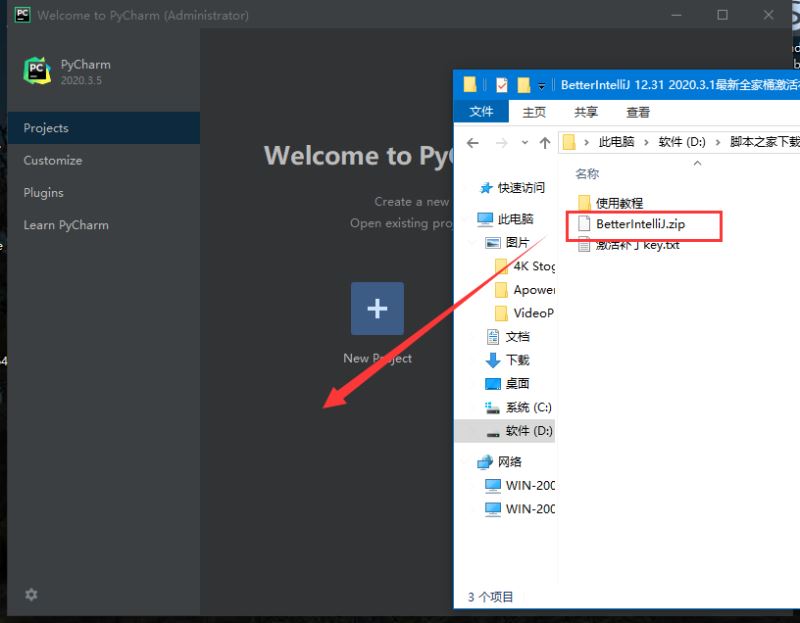Click the PyCharm logo icon
The width and height of the screenshot is (800, 623).
point(37,70)
